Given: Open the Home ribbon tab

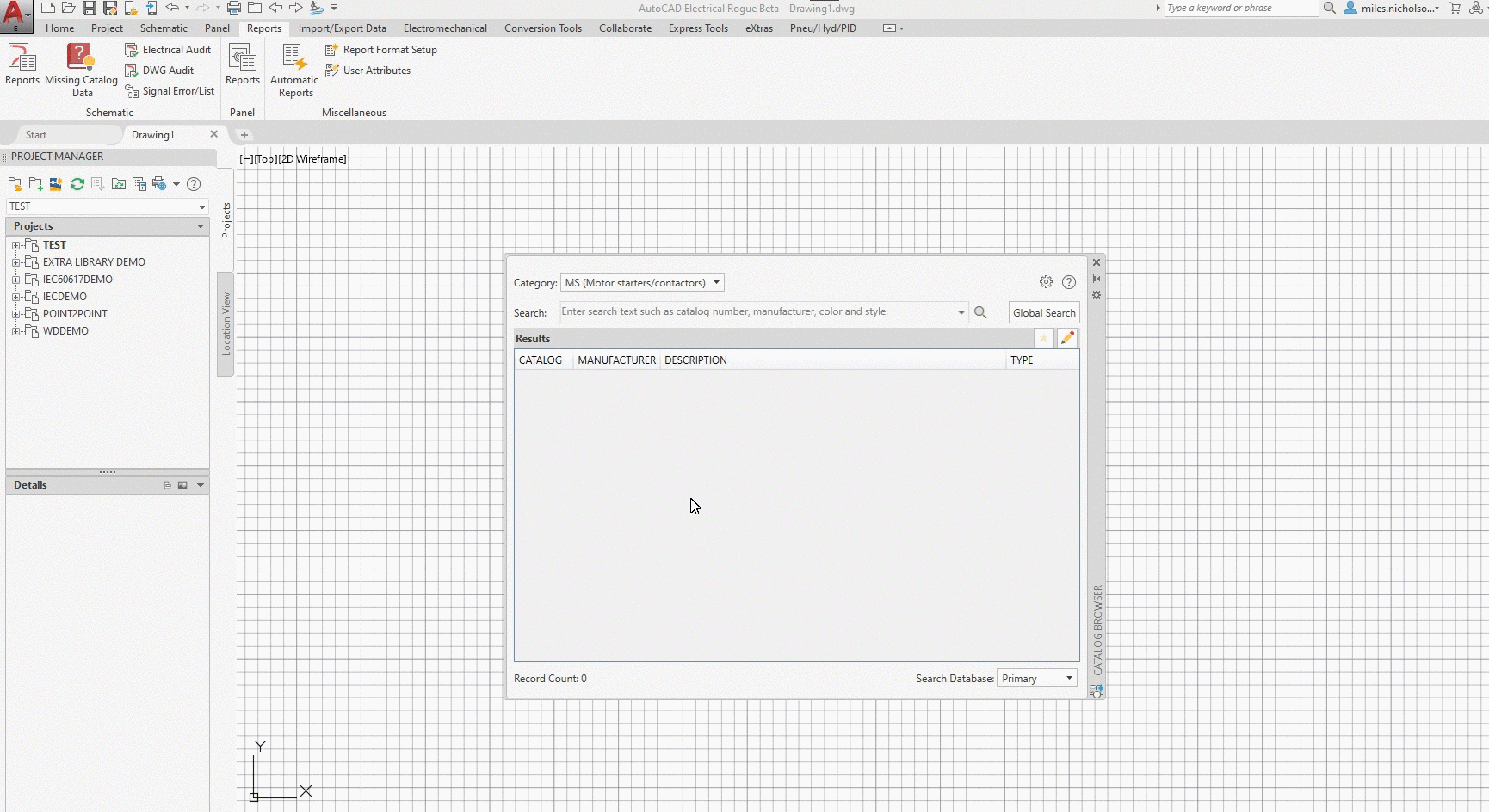Looking at the screenshot, I should click(x=59, y=28).
